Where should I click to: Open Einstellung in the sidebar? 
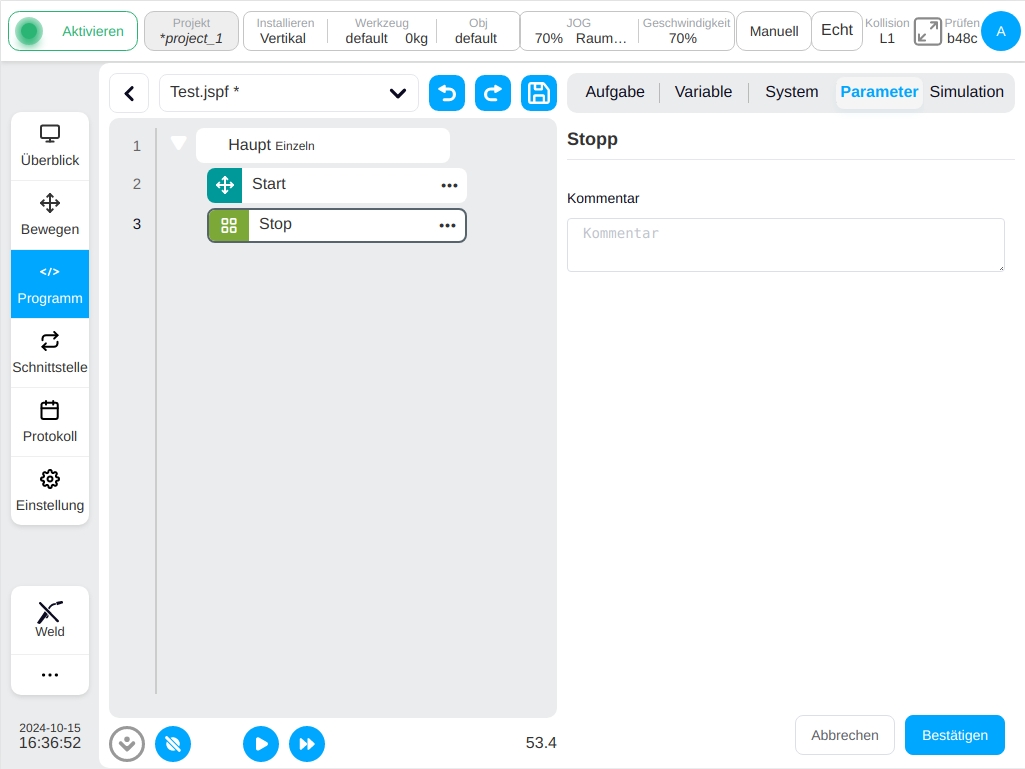coord(50,491)
